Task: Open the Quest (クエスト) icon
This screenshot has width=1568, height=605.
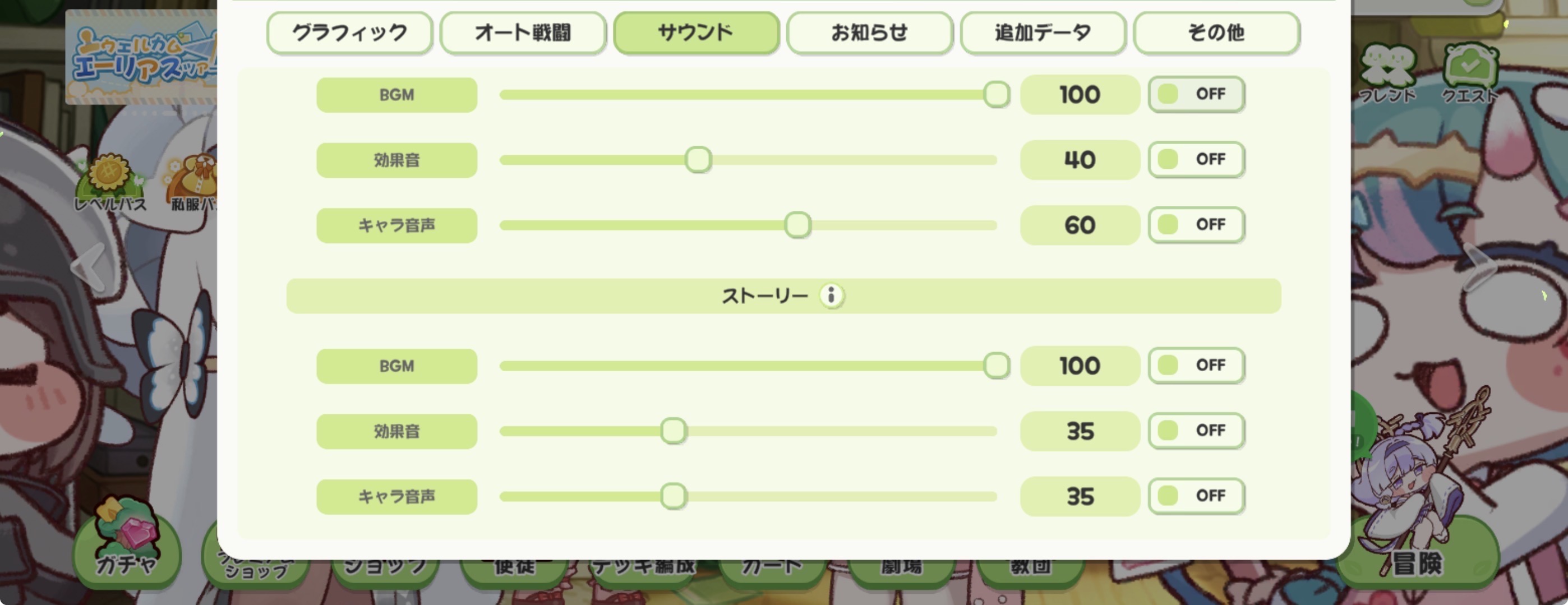Action: point(1469,72)
